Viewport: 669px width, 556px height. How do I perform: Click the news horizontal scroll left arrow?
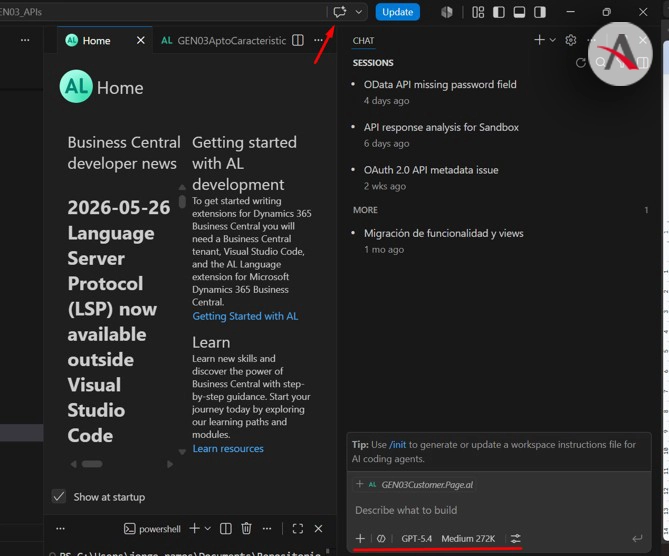73,464
